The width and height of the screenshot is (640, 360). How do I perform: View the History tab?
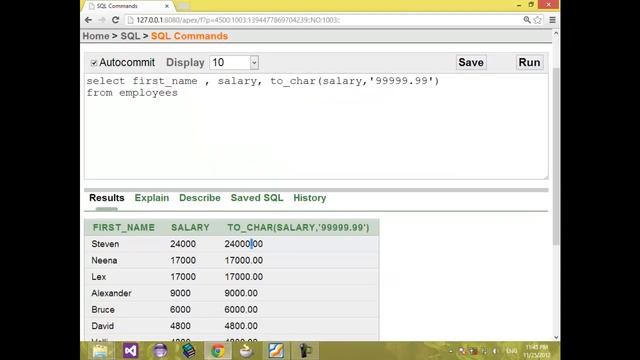[310, 198]
